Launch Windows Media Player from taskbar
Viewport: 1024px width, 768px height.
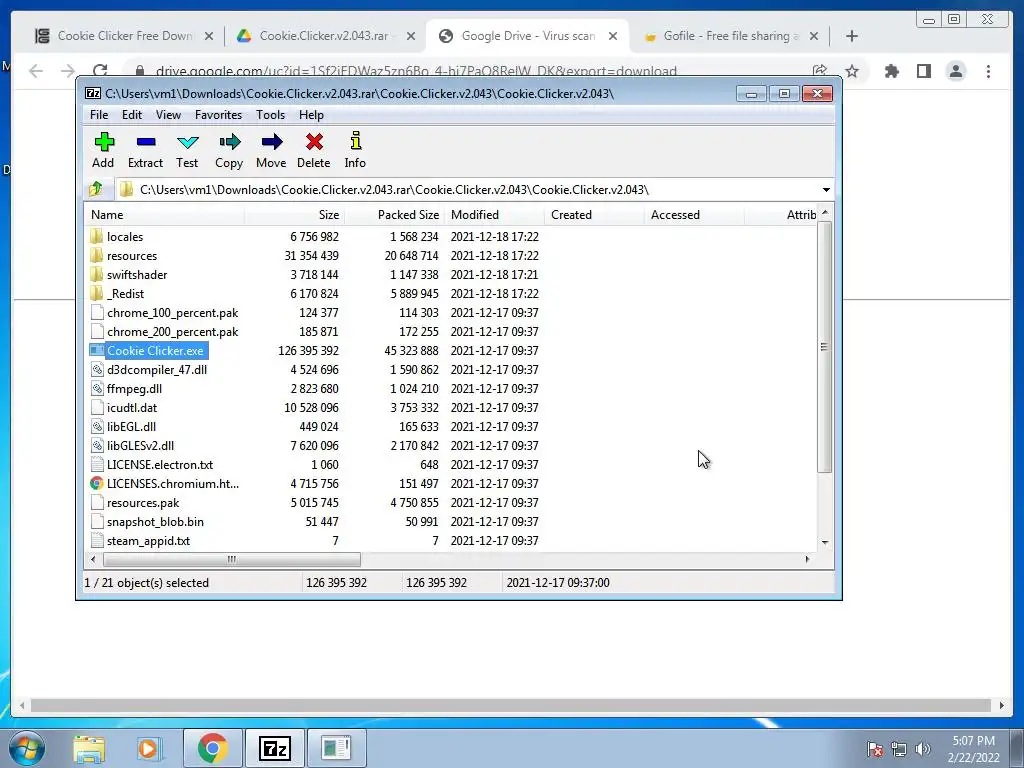tap(148, 748)
